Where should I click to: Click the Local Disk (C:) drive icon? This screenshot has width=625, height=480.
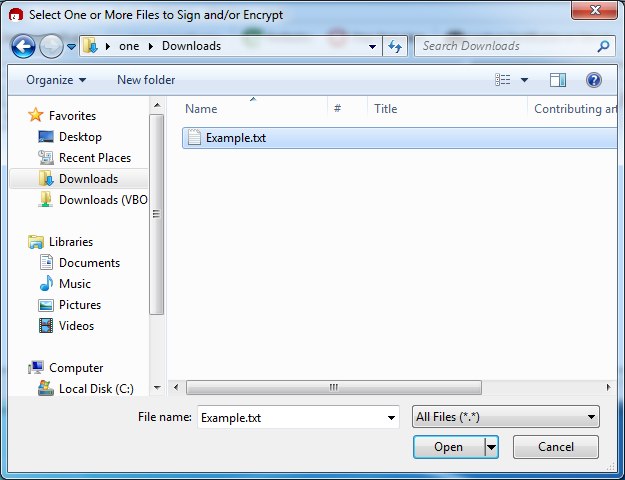click(46, 388)
